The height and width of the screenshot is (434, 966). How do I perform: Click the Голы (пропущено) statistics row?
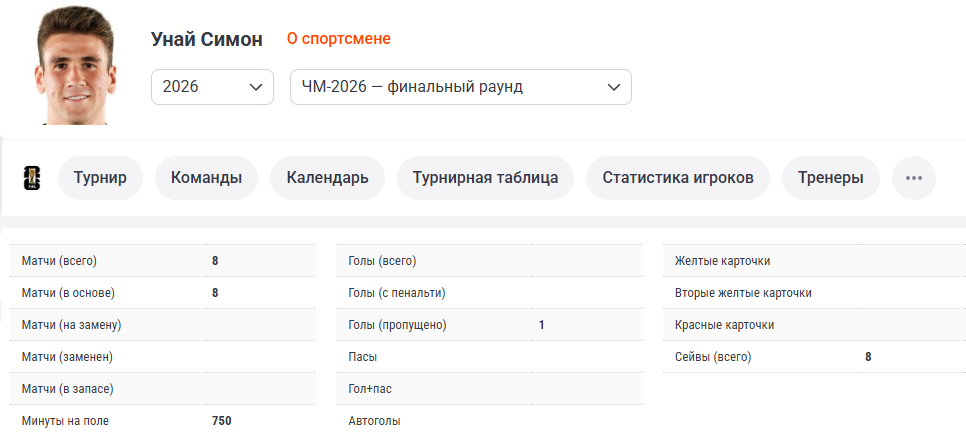pos(489,325)
